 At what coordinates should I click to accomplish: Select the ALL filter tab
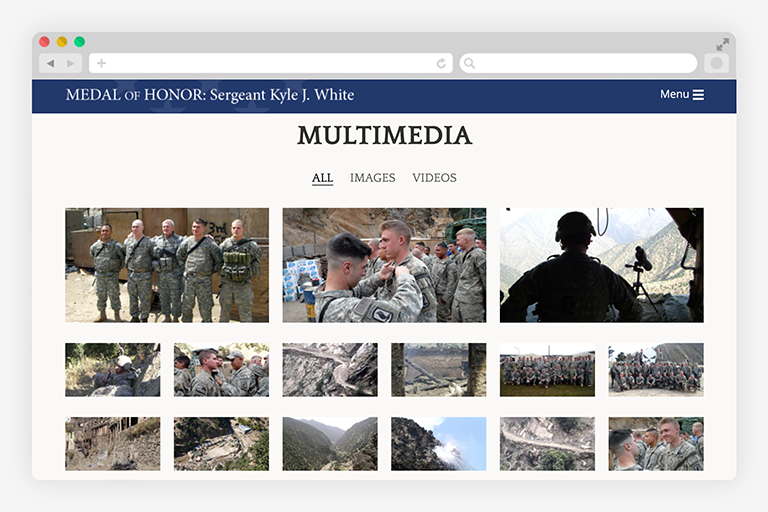tap(322, 178)
